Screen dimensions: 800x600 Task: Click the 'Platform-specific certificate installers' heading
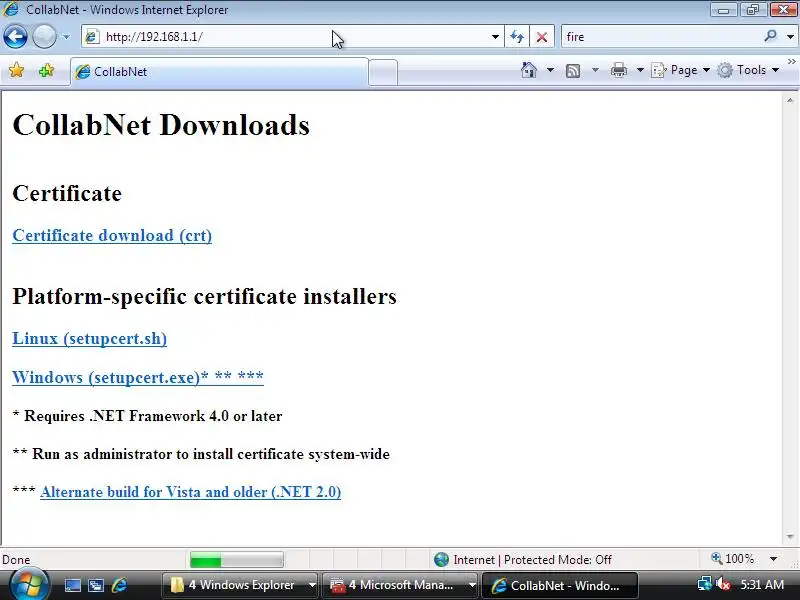coord(204,296)
